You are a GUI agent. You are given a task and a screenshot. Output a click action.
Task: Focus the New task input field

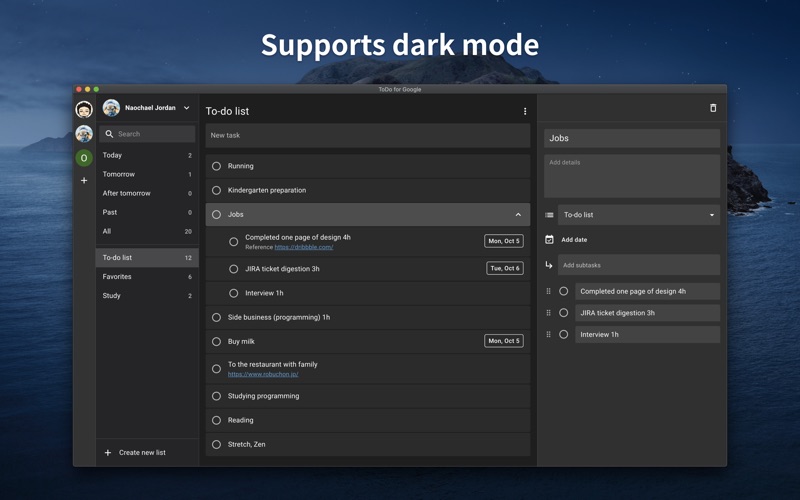(x=368, y=135)
